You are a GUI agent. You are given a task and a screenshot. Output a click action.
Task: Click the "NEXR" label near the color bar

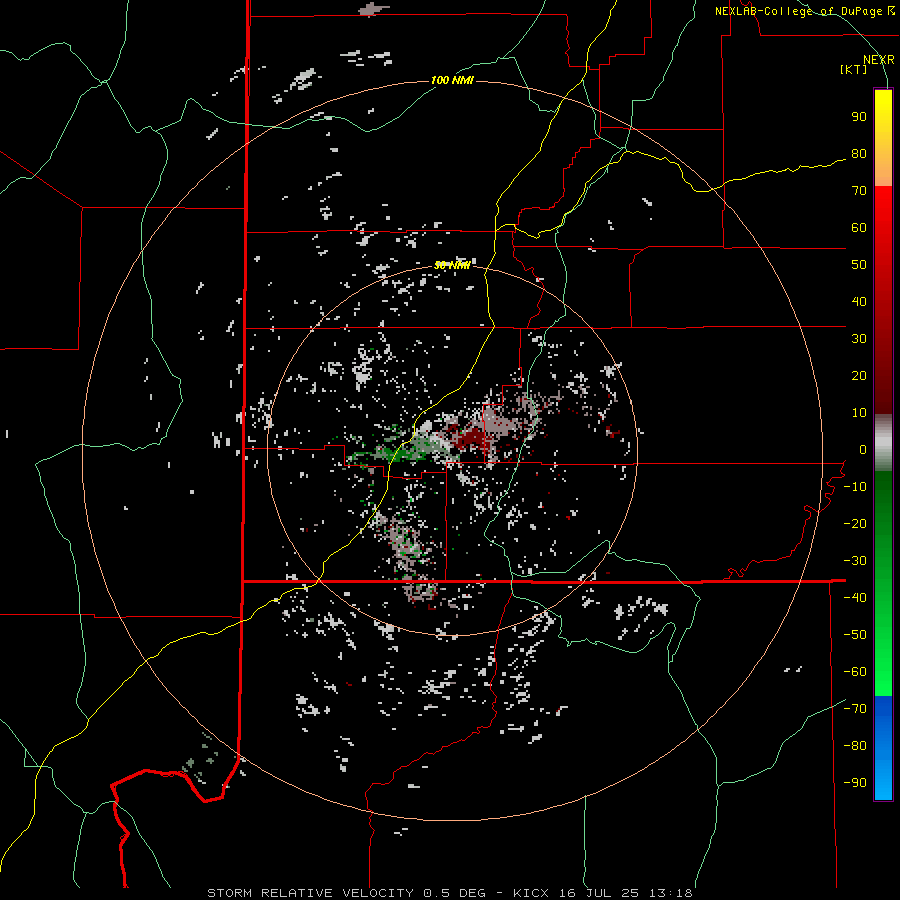pyautogui.click(x=879, y=60)
